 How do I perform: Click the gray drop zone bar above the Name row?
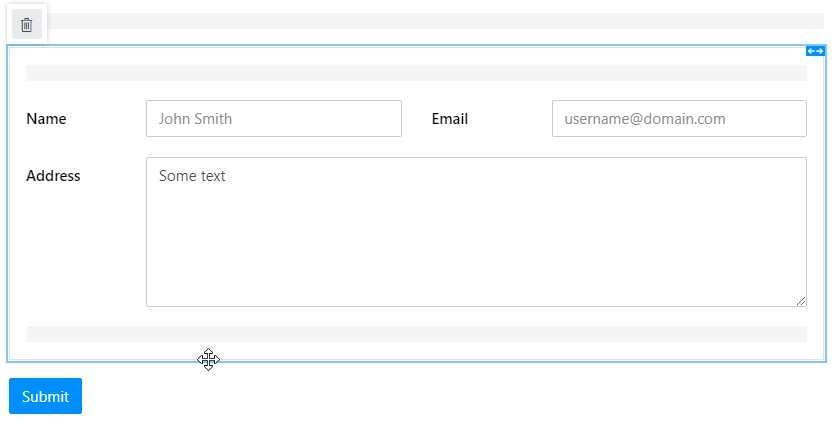[416, 73]
